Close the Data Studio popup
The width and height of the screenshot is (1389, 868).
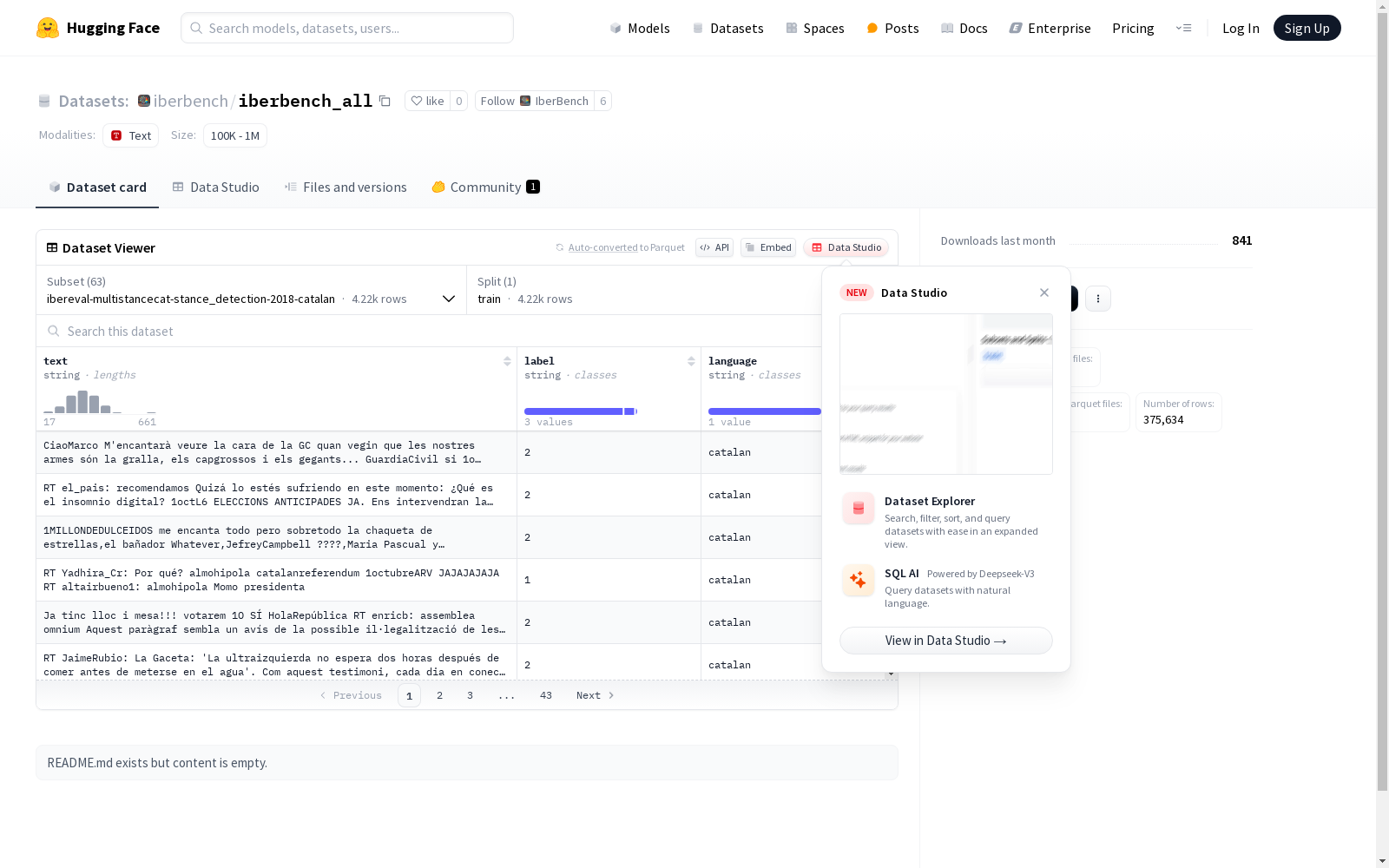[x=1044, y=293]
